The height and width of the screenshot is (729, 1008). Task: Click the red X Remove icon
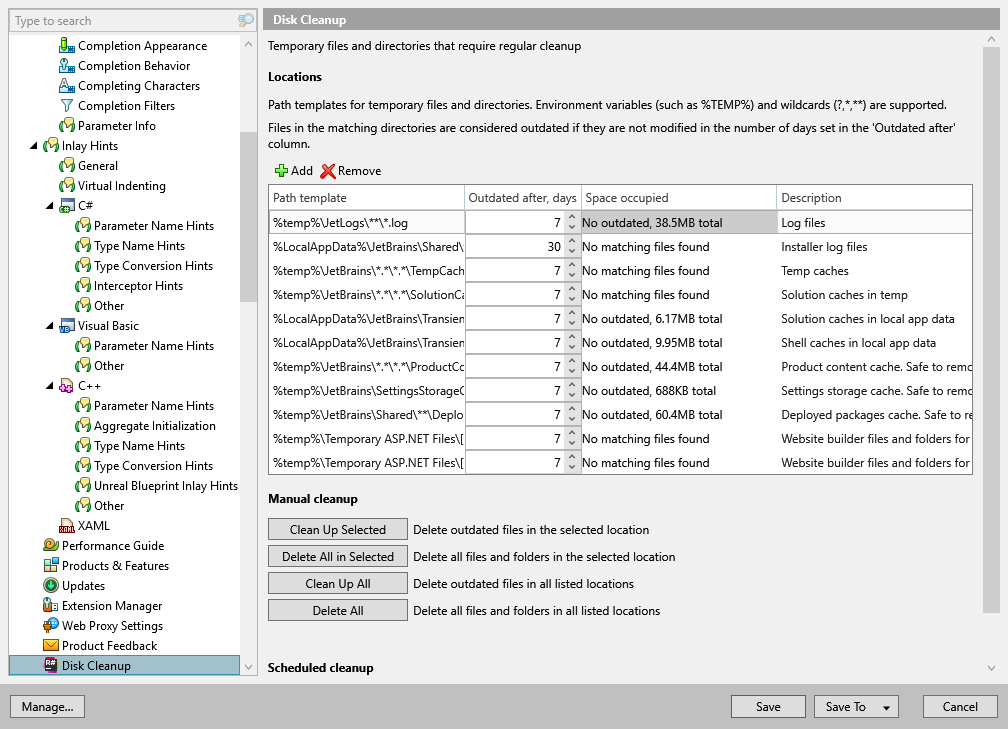pyautogui.click(x=327, y=171)
